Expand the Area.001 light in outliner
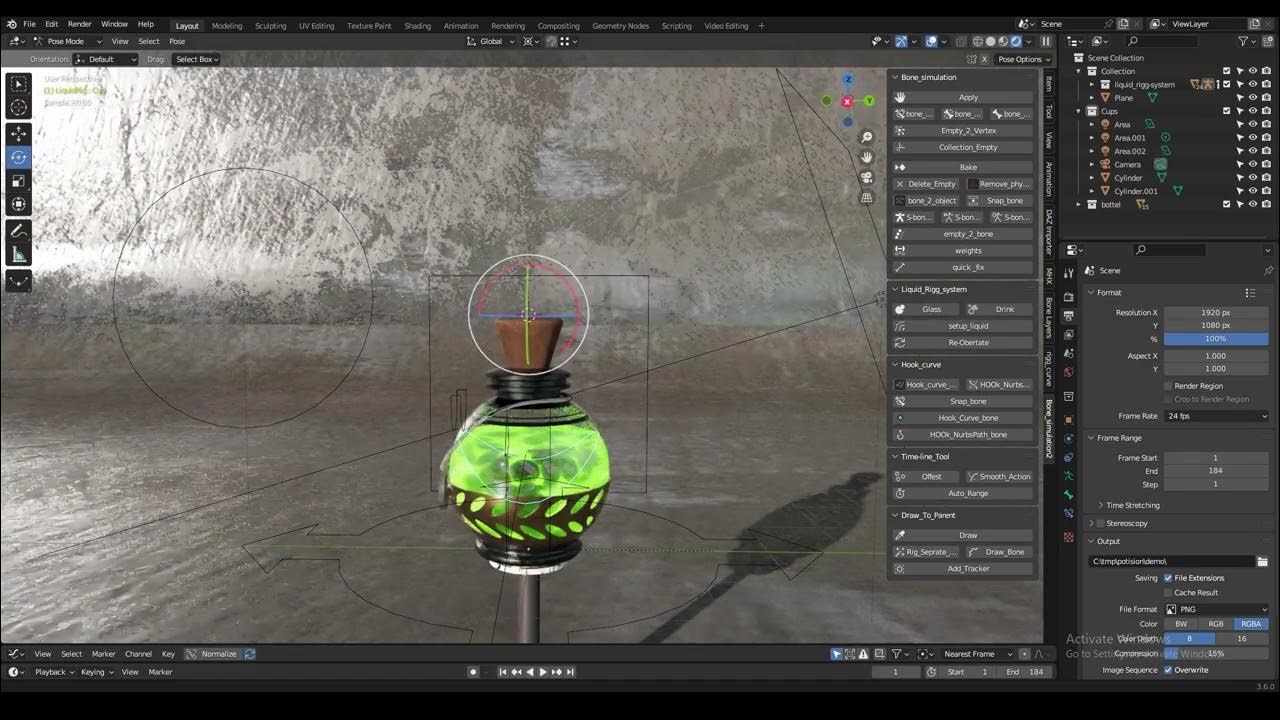Screen dimensions: 1280x720 (x=1092, y=138)
